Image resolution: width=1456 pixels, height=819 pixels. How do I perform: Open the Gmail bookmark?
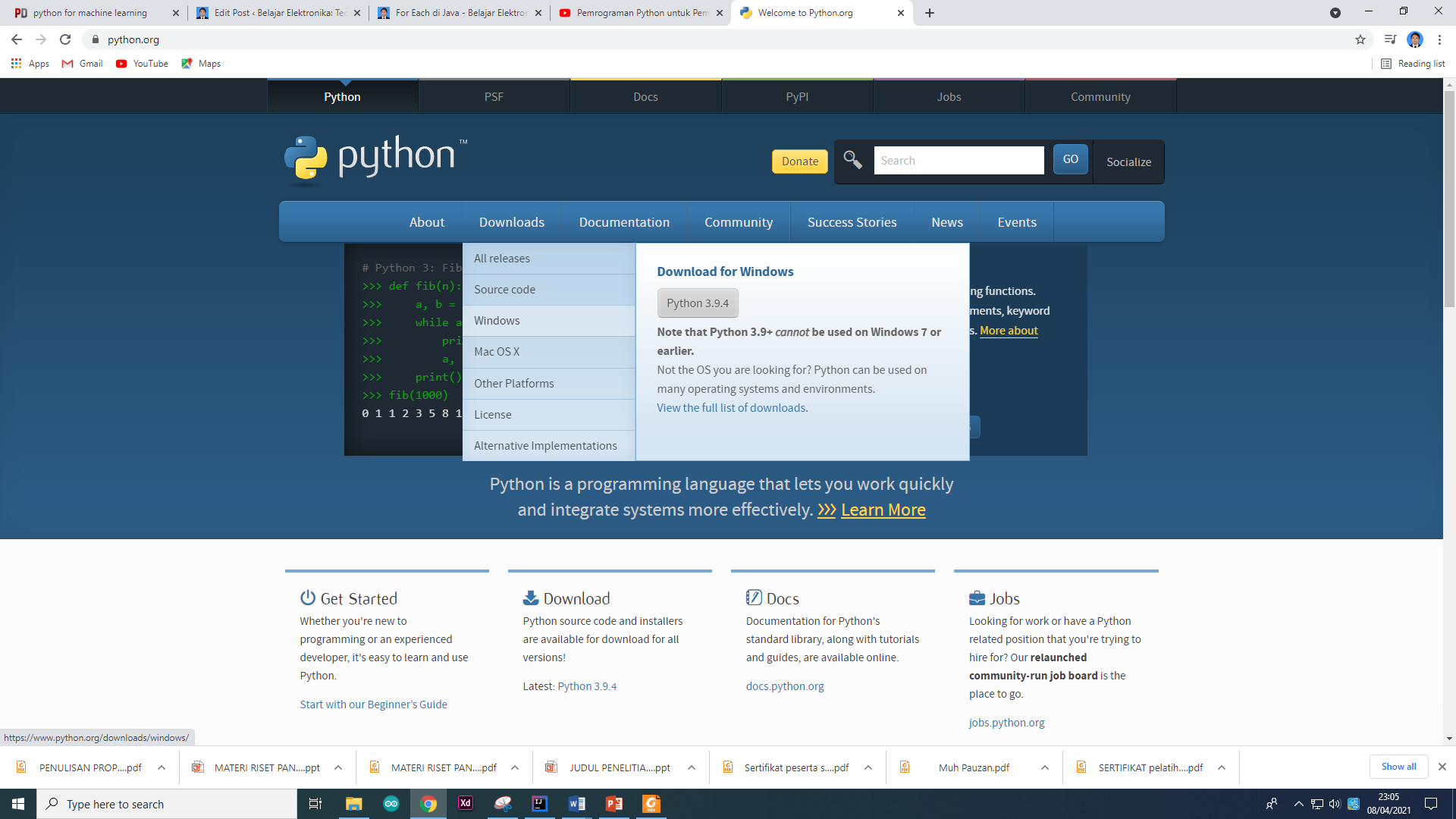82,64
